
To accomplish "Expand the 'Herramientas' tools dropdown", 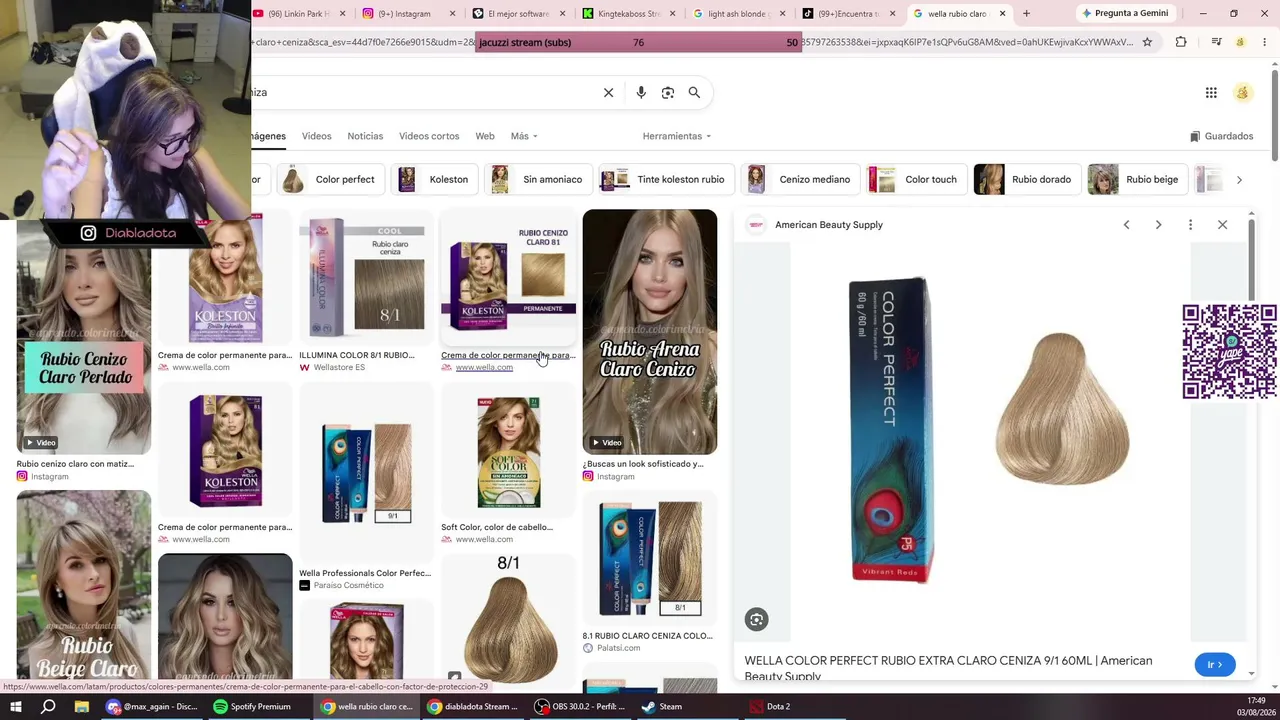I will [x=677, y=136].
